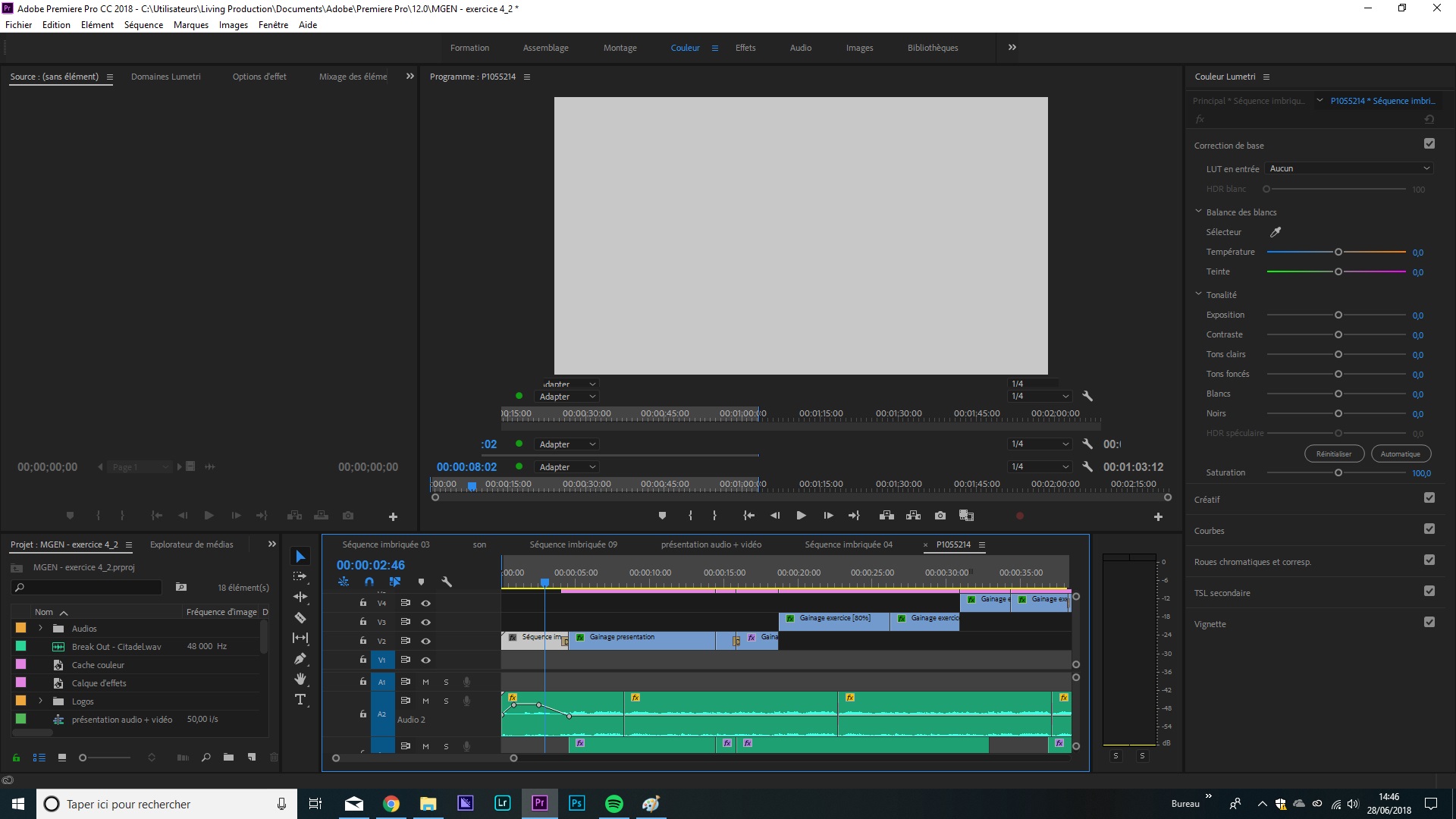Screen dimensions: 1456x819
Task: Export frame with the camera icon
Action: (x=940, y=516)
